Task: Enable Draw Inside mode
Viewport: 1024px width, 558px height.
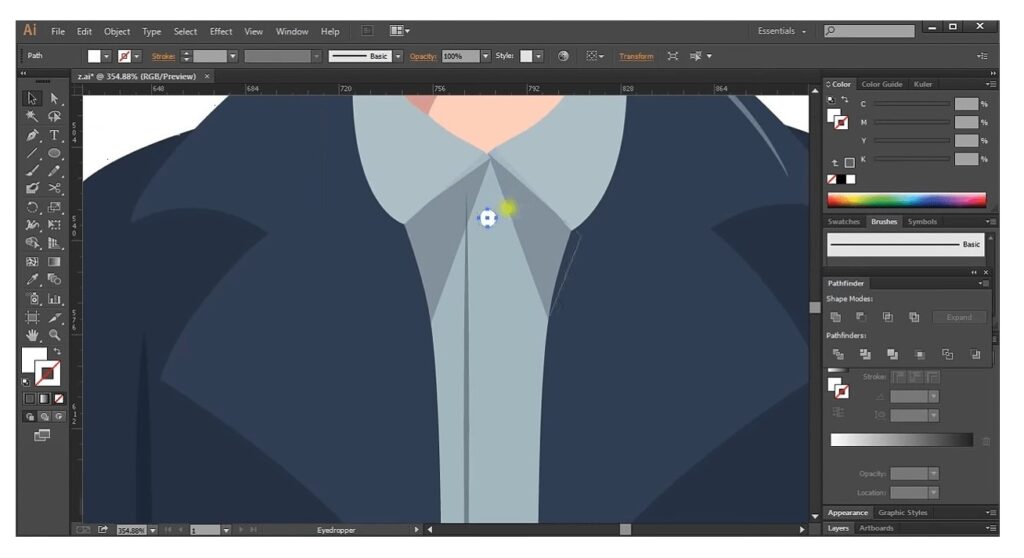Action: pyautogui.click(x=59, y=417)
